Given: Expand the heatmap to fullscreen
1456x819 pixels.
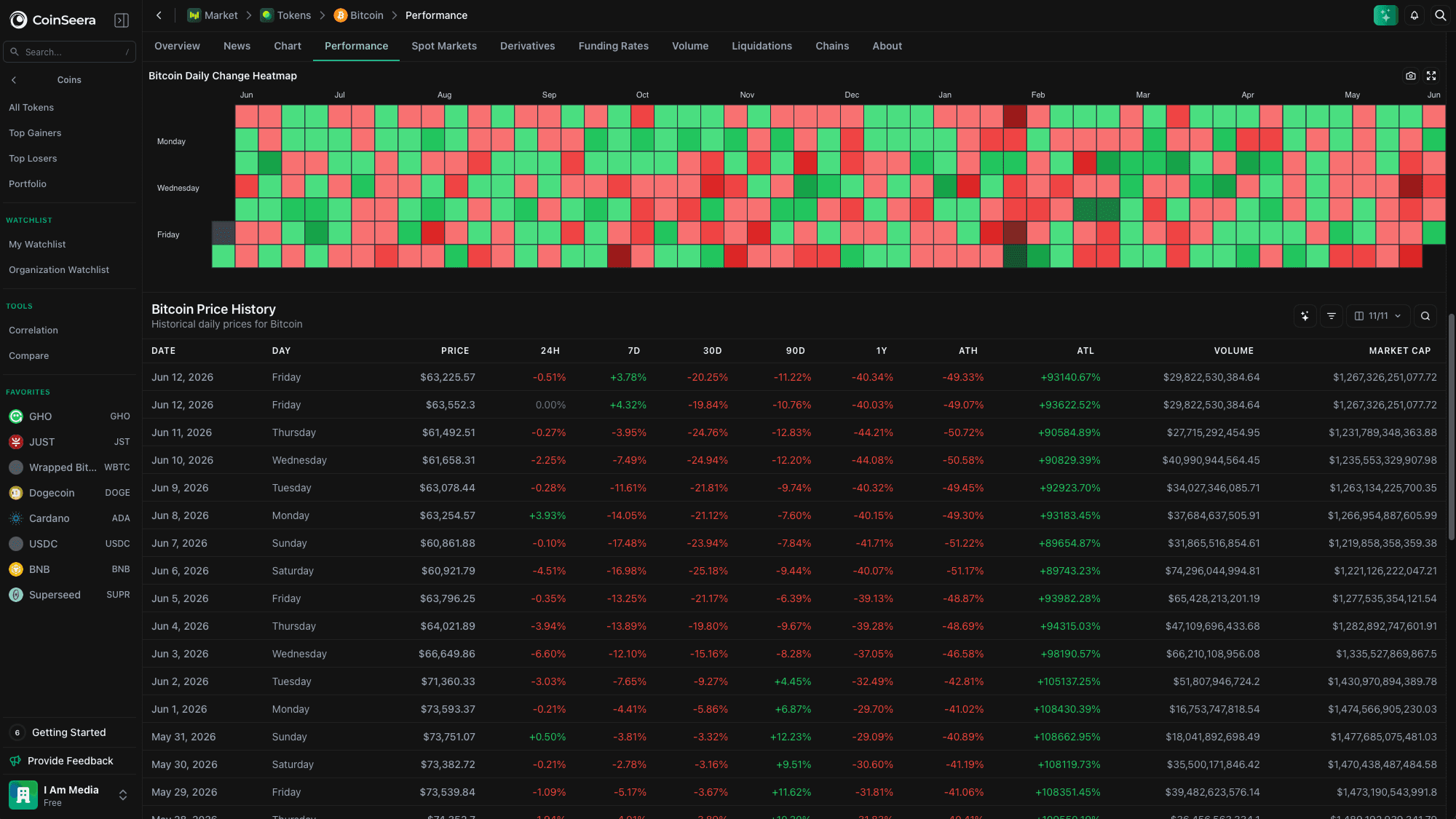Looking at the screenshot, I should [x=1431, y=76].
